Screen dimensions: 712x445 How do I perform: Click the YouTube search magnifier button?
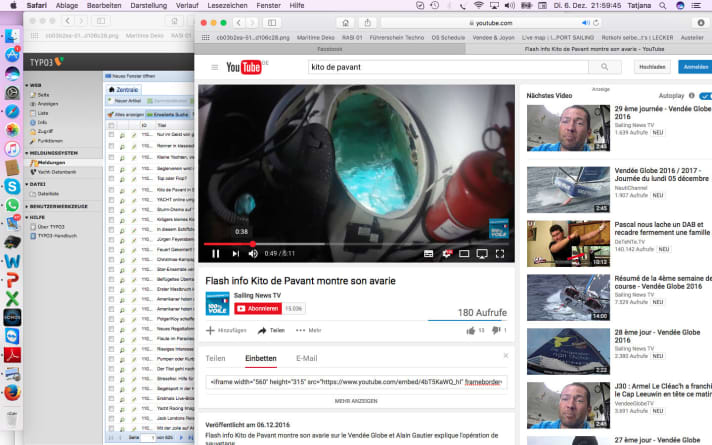[x=604, y=67]
